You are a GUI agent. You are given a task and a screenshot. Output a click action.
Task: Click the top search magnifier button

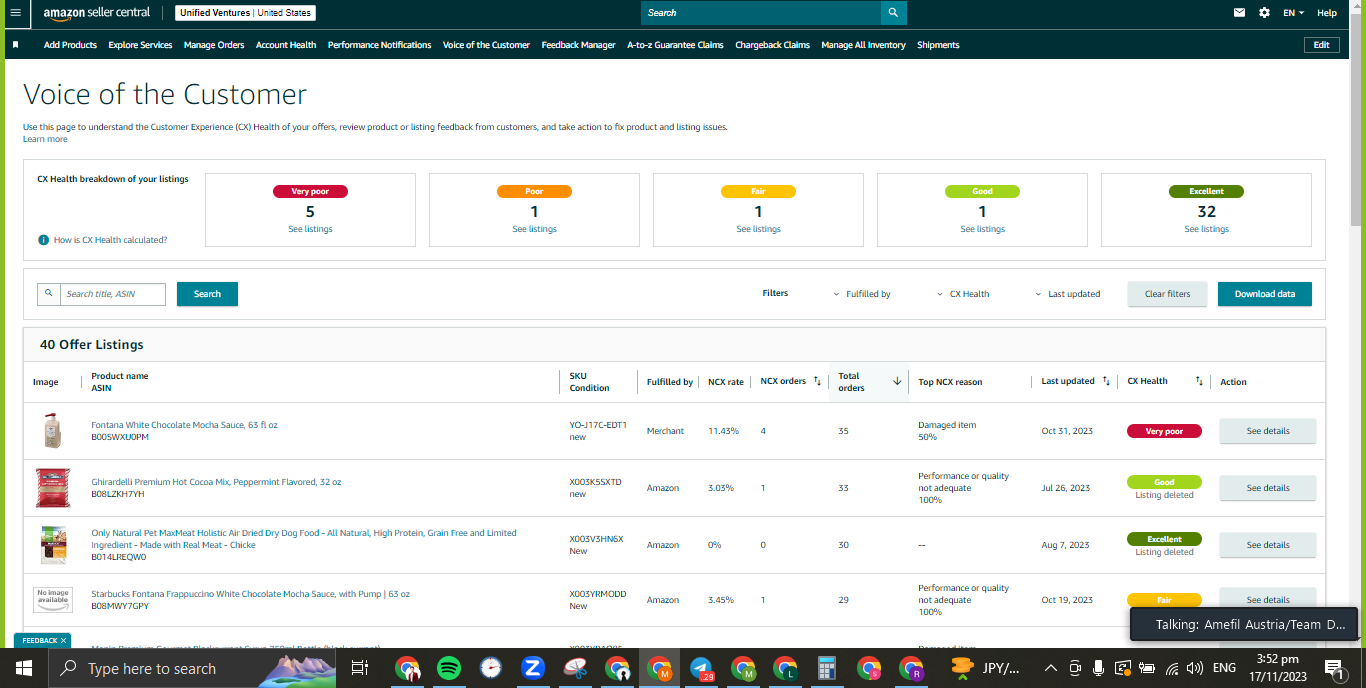(894, 13)
